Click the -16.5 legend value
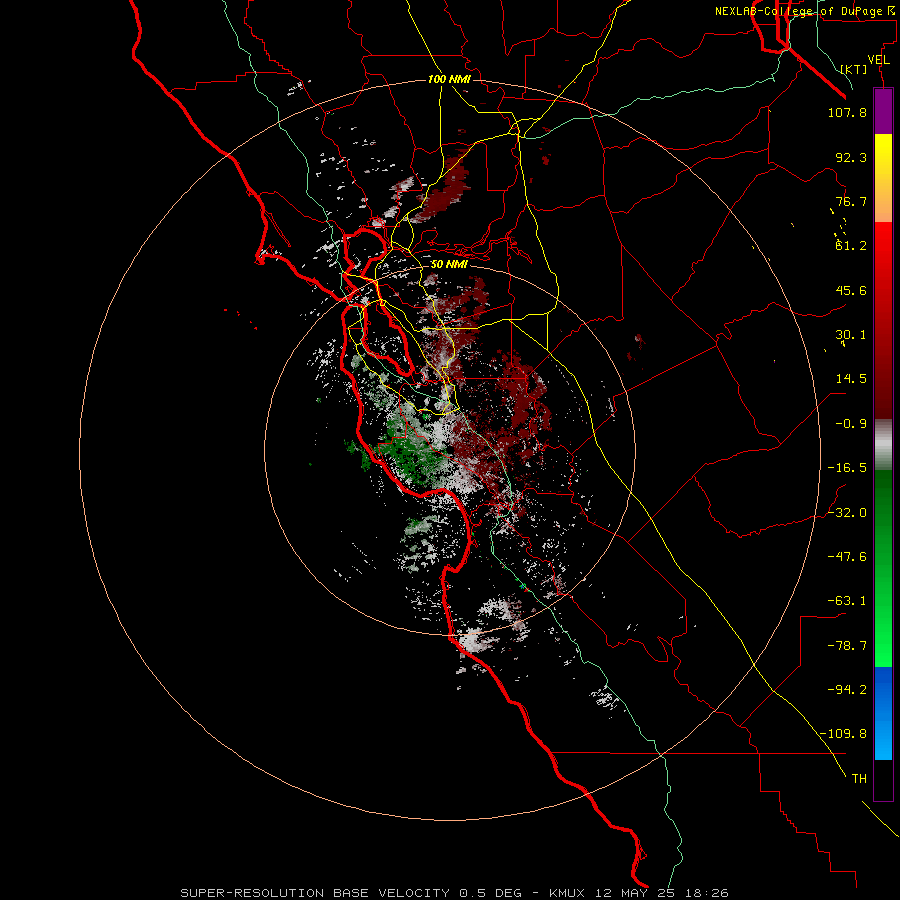This screenshot has width=900, height=900. [847, 468]
